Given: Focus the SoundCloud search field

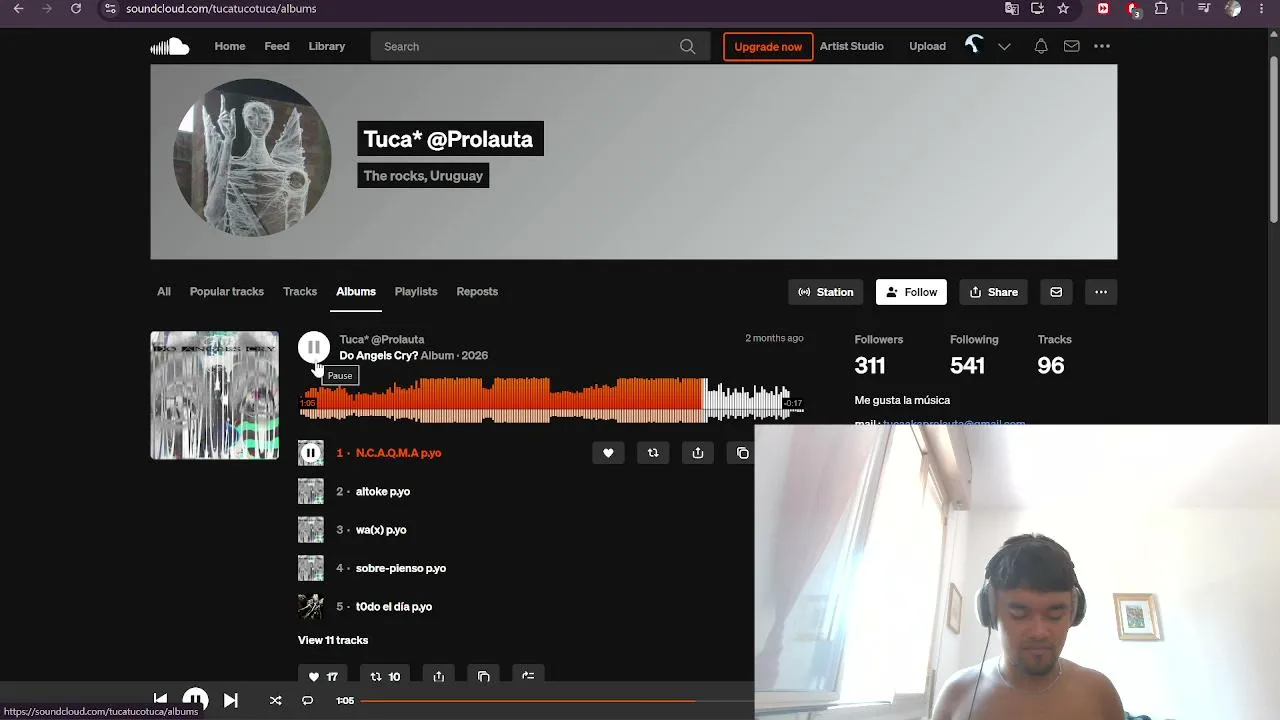Looking at the screenshot, I should pyautogui.click(x=540, y=46).
